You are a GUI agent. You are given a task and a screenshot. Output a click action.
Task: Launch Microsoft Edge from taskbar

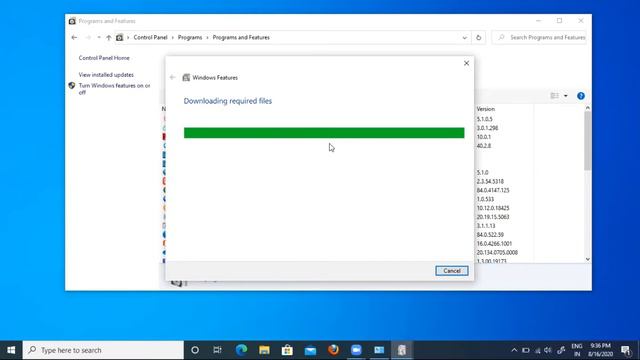click(241, 350)
